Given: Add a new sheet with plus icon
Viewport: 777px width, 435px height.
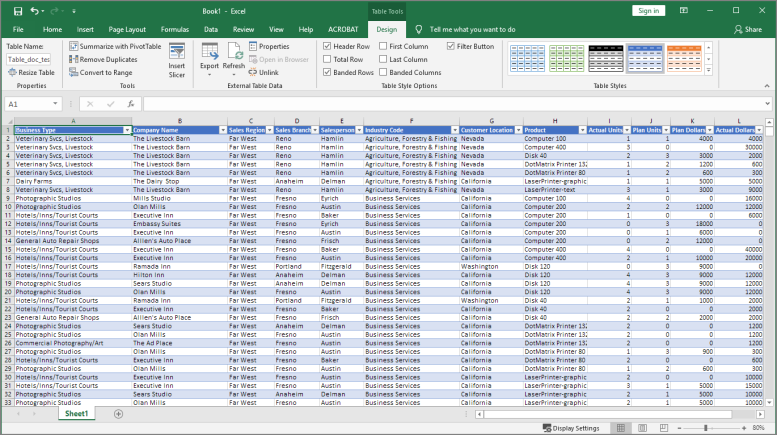Looking at the screenshot, I should pyautogui.click(x=118, y=414).
